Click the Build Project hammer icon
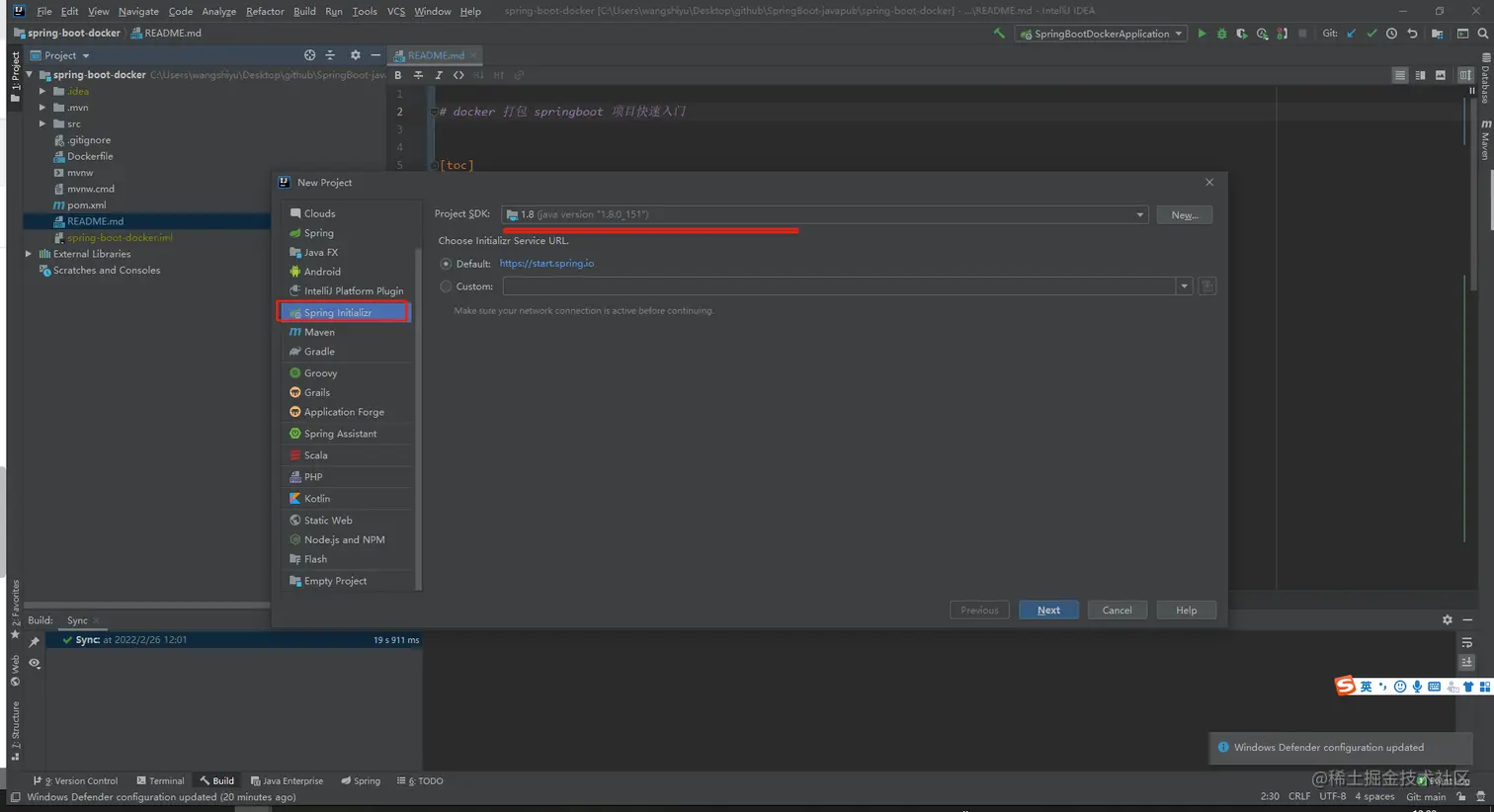This screenshot has width=1494, height=812. (x=999, y=34)
